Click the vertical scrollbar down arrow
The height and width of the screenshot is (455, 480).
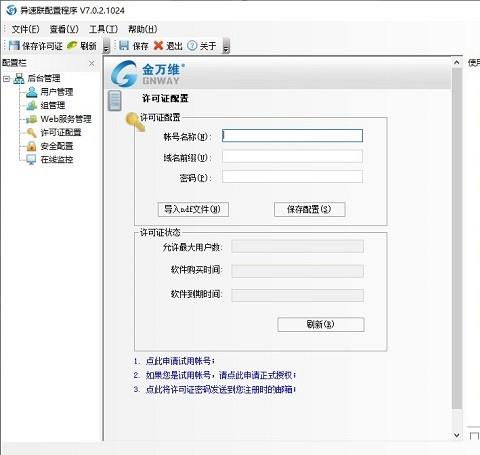457,435
